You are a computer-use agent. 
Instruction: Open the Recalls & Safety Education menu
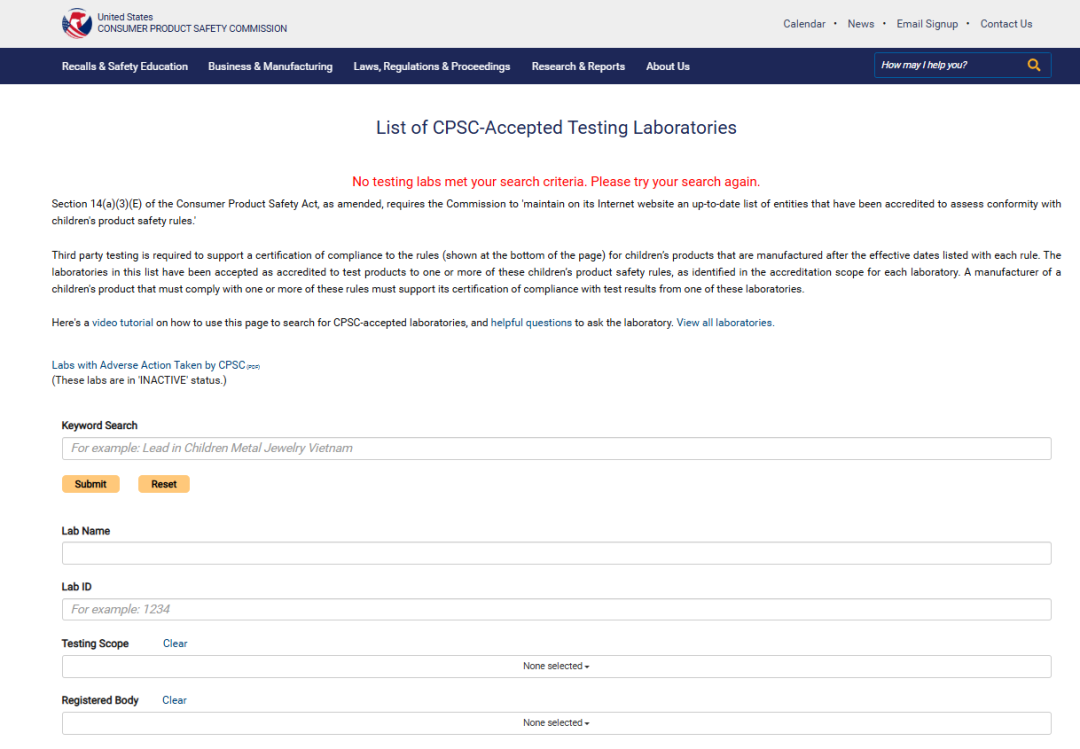click(125, 66)
